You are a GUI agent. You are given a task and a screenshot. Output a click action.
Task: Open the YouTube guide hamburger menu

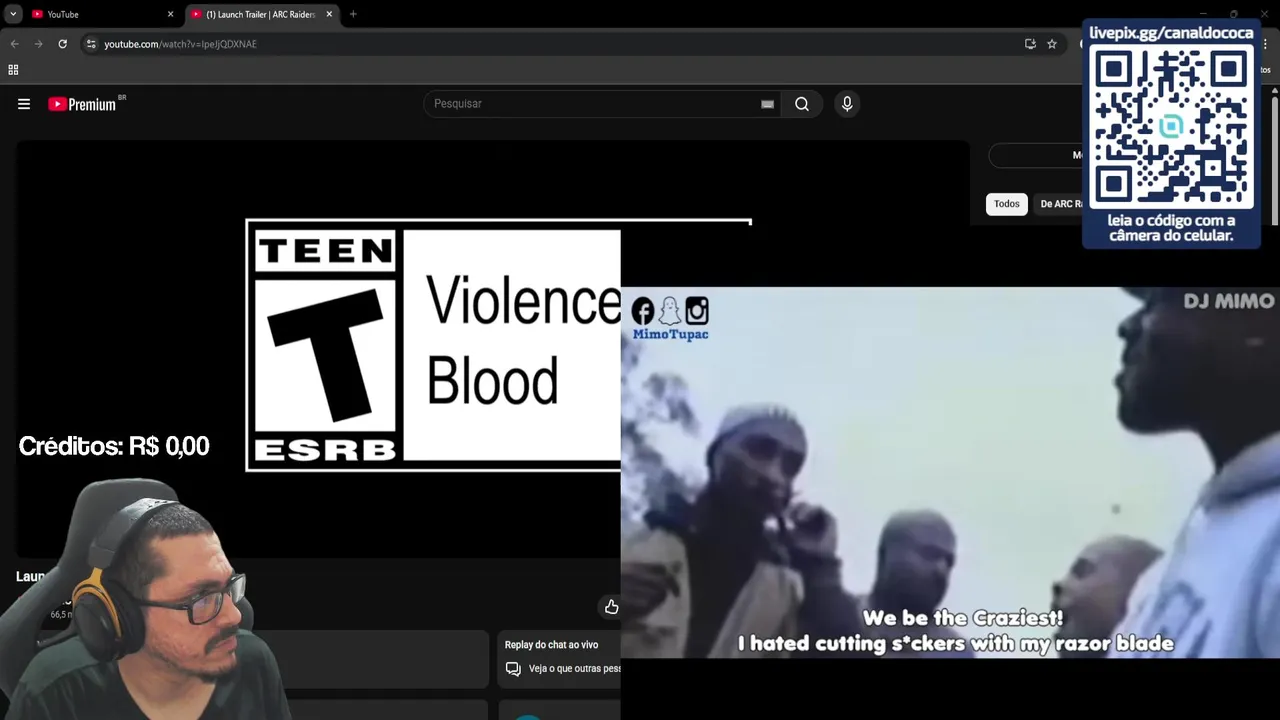pos(24,104)
